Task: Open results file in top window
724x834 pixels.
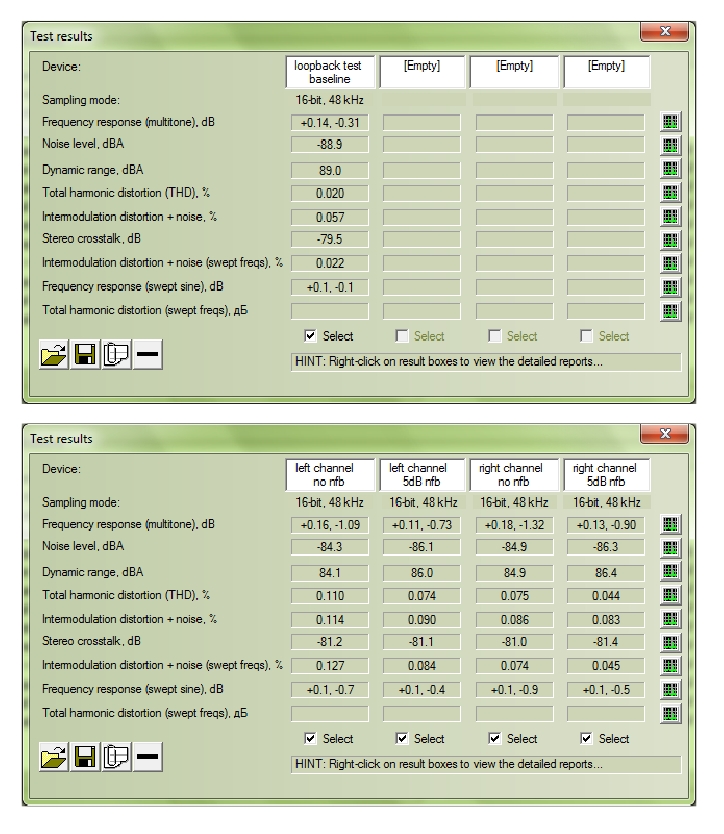Action: click(54, 354)
